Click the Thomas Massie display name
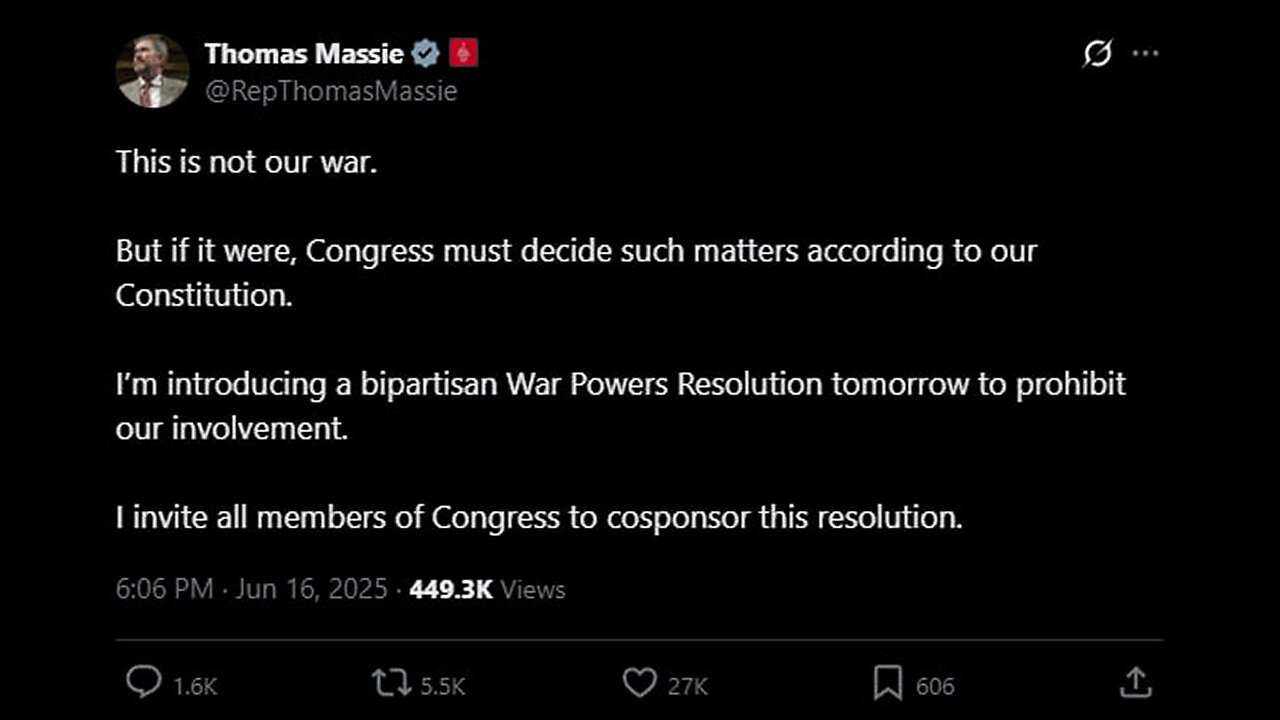The width and height of the screenshot is (1280, 720). tap(303, 54)
